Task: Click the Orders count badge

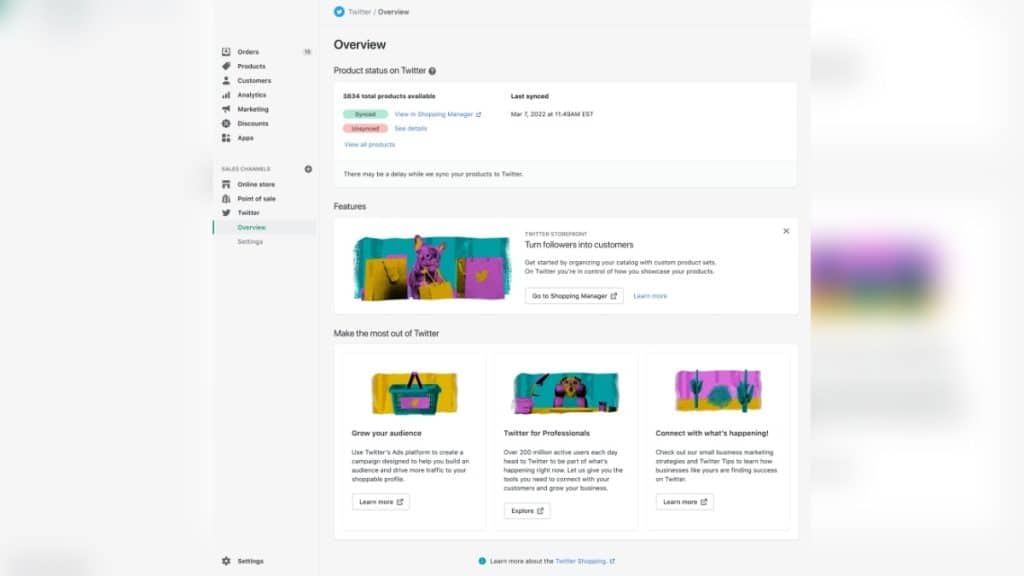Action: (x=307, y=52)
